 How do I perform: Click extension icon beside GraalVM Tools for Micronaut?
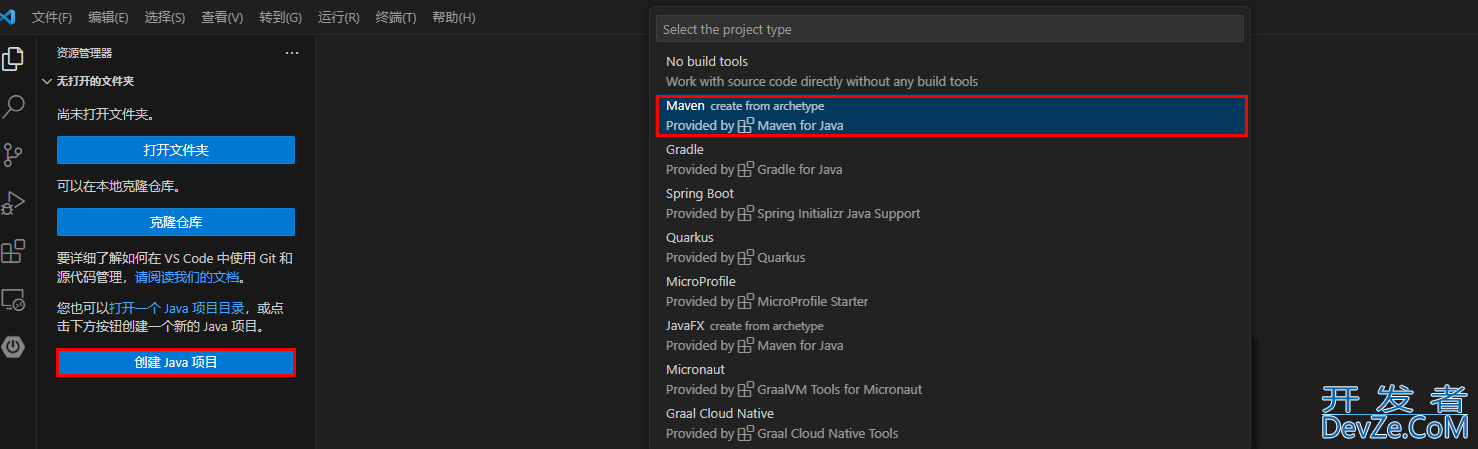click(746, 389)
